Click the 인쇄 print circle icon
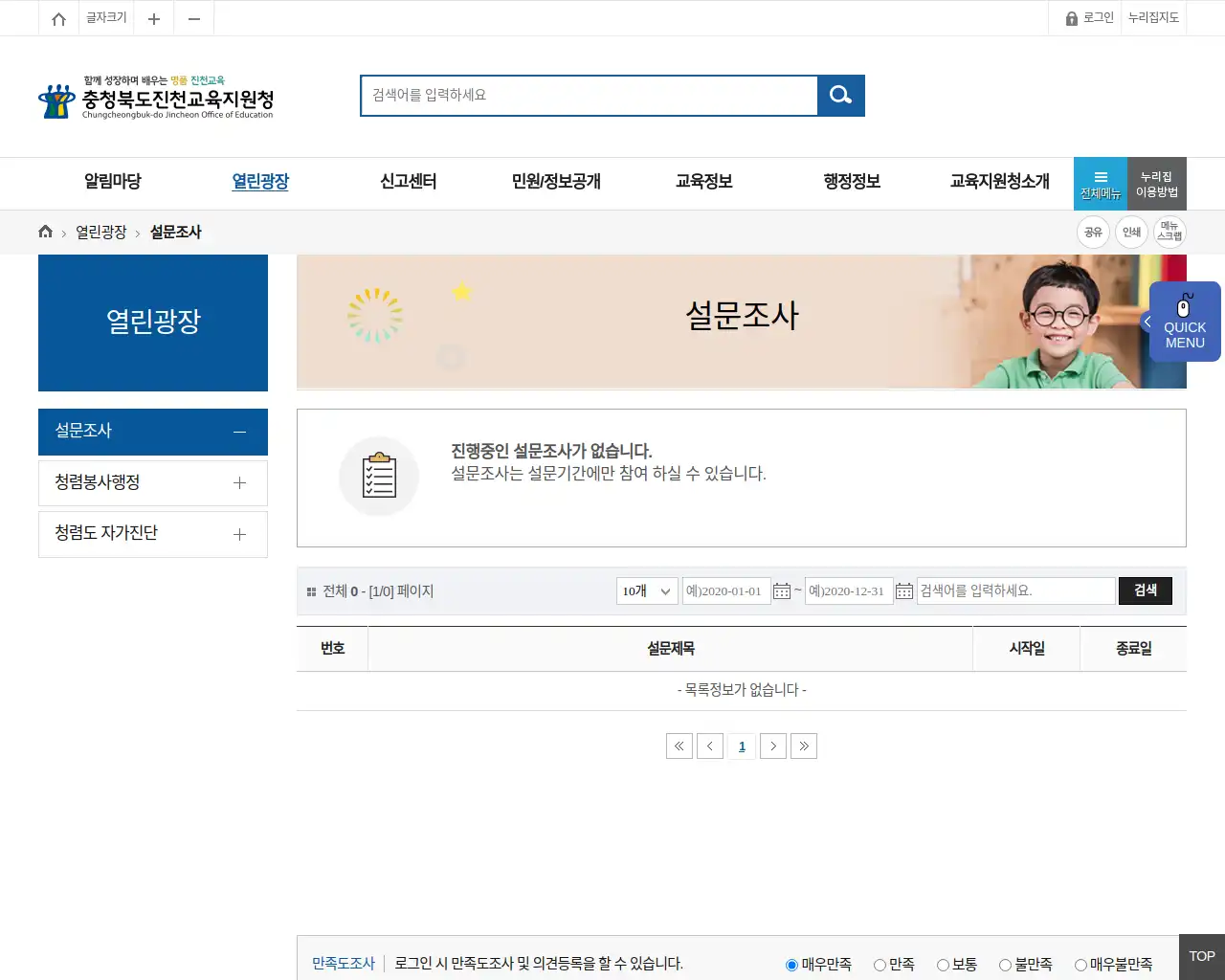Viewport: 1225px width, 980px height. 1131,232
